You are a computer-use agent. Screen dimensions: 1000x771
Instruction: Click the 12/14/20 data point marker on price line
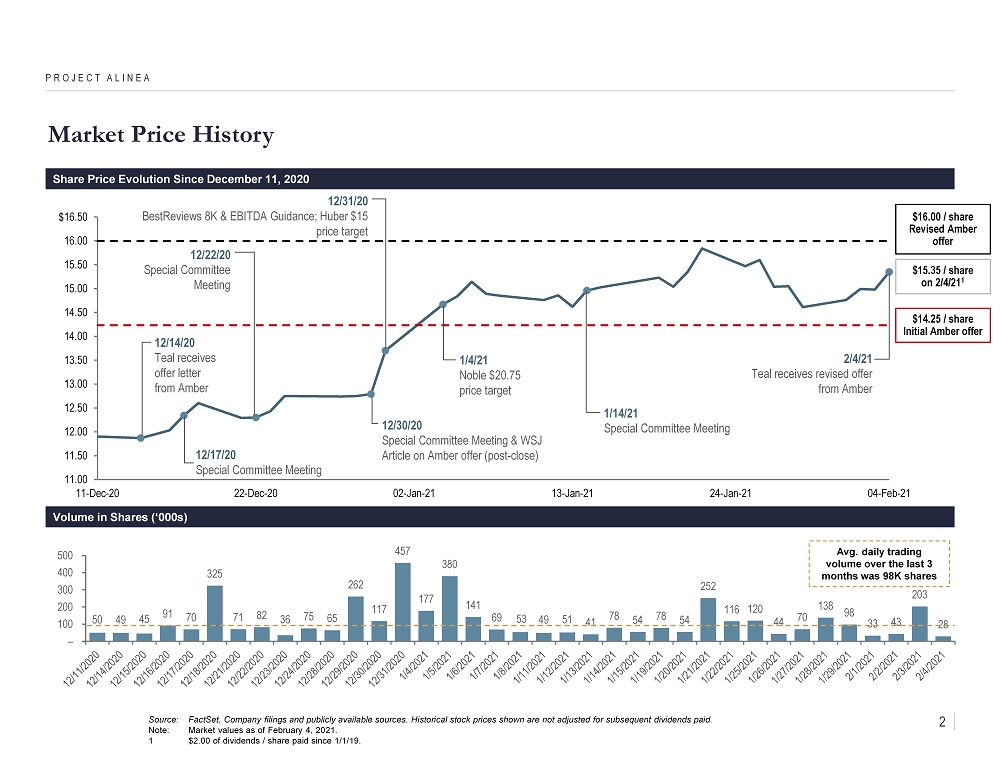pos(141,438)
